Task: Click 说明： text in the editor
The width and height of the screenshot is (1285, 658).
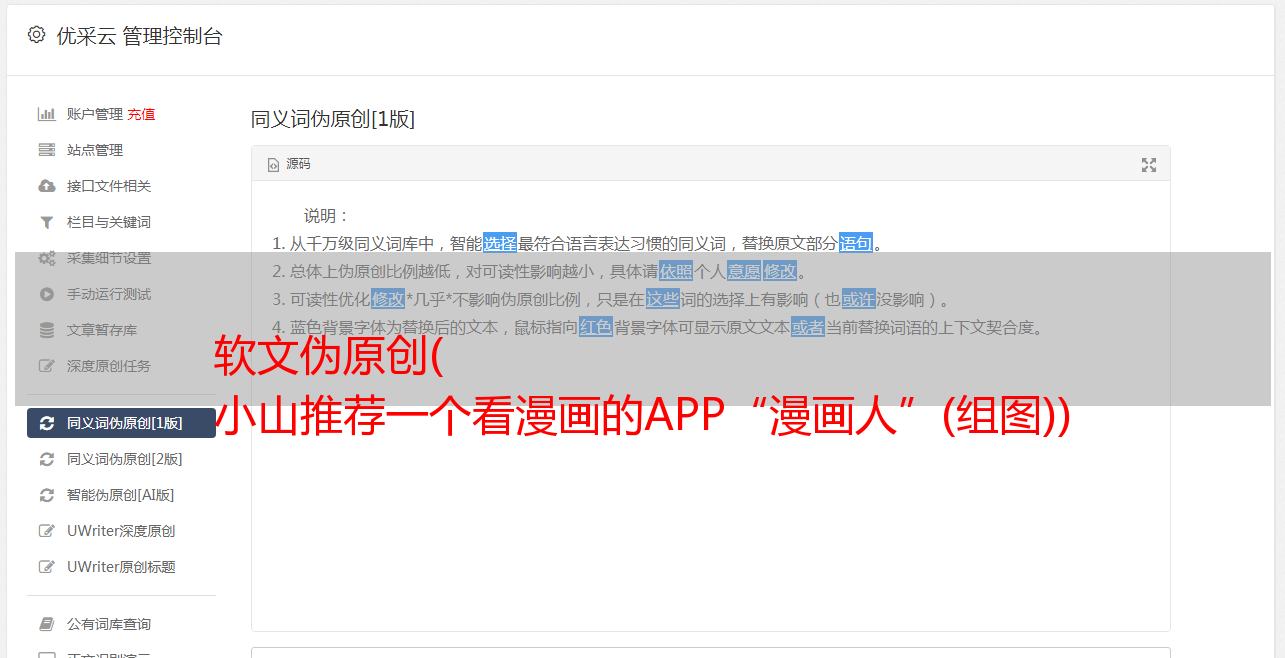Action: [x=327, y=215]
